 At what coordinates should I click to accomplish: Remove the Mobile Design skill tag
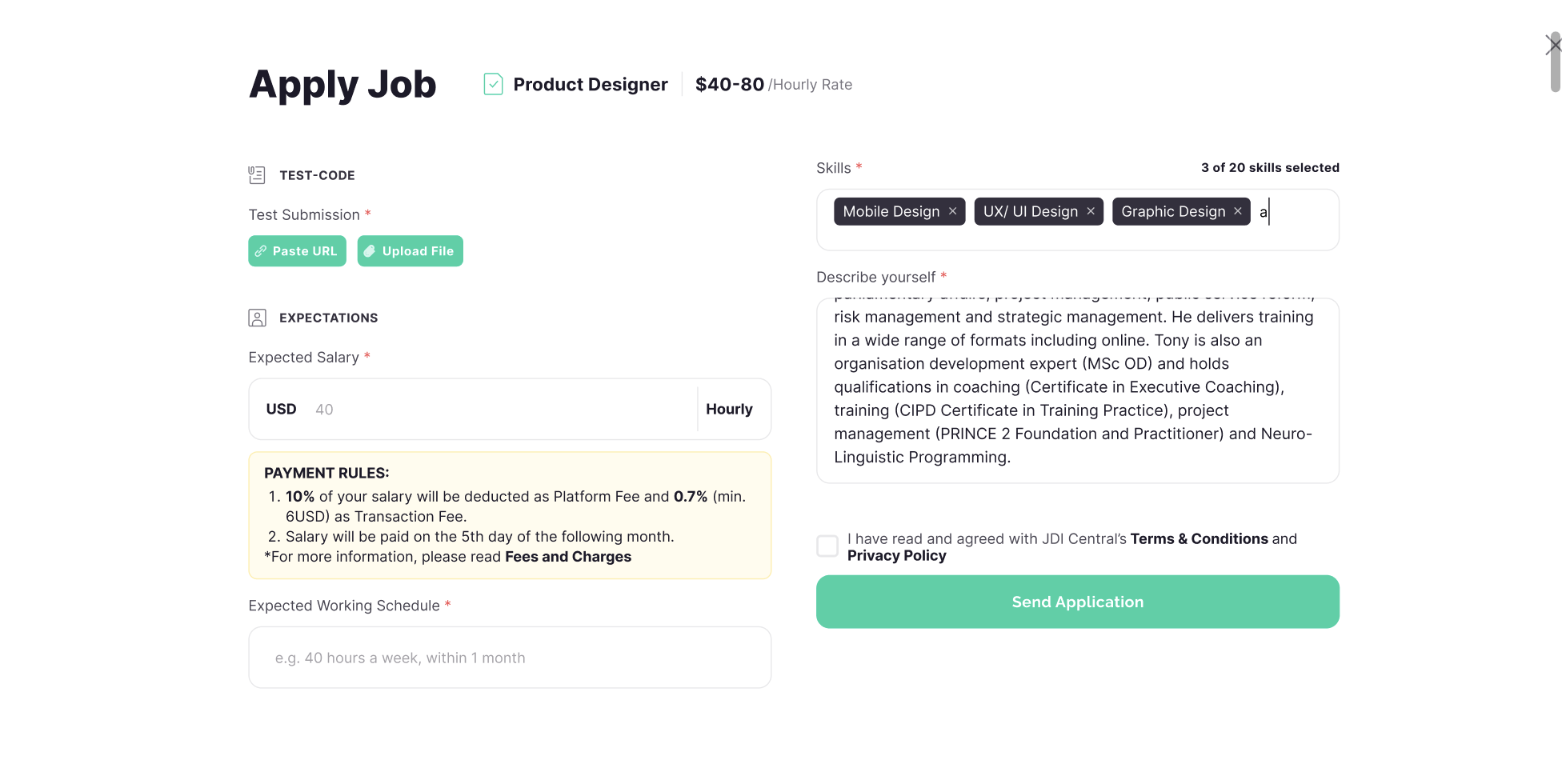[952, 211]
